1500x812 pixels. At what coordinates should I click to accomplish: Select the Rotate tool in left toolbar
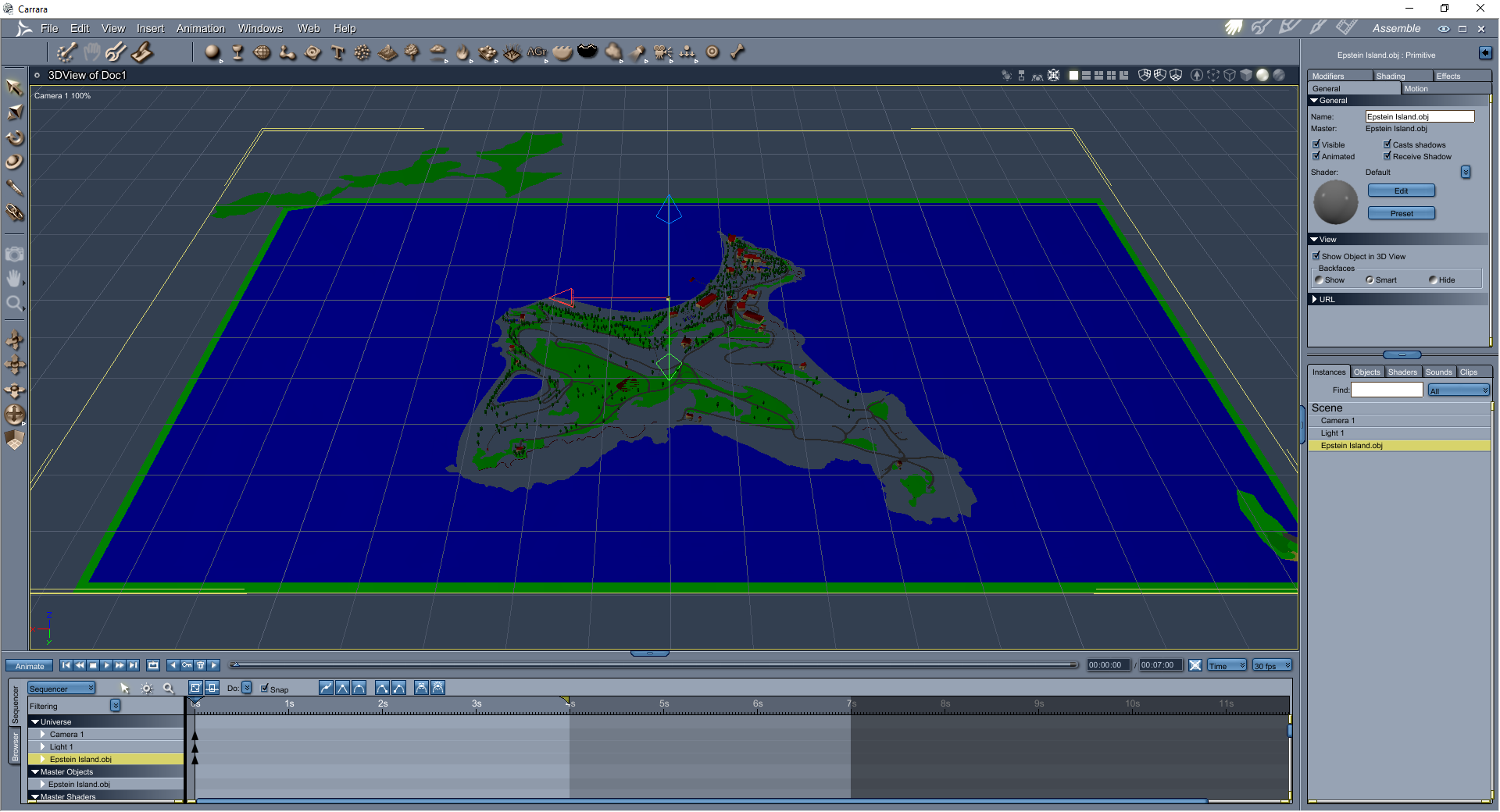pos(15,138)
